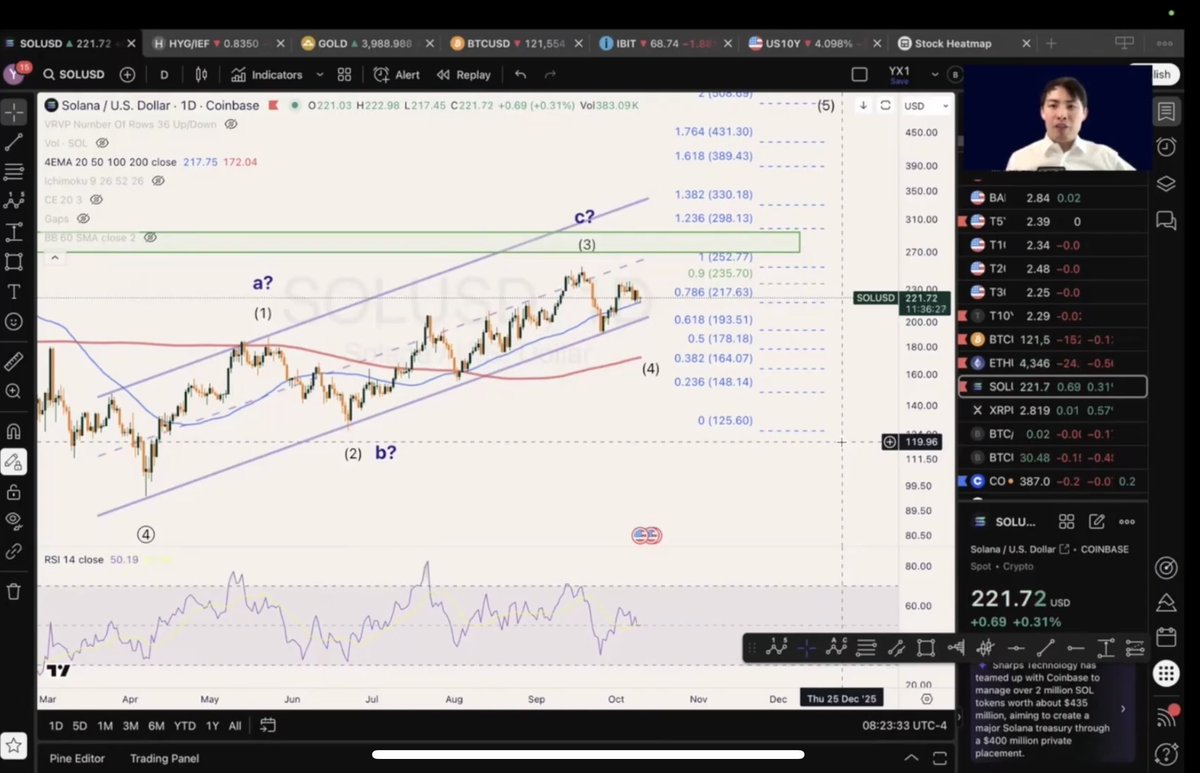Open the SOLUSD symbol search
Image resolution: width=1200 pixels, height=773 pixels.
(x=74, y=75)
